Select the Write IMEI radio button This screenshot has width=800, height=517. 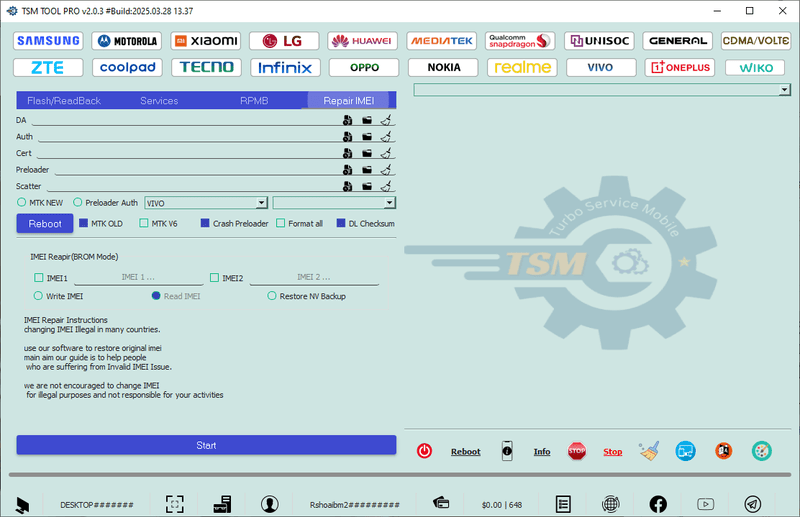pos(39,296)
